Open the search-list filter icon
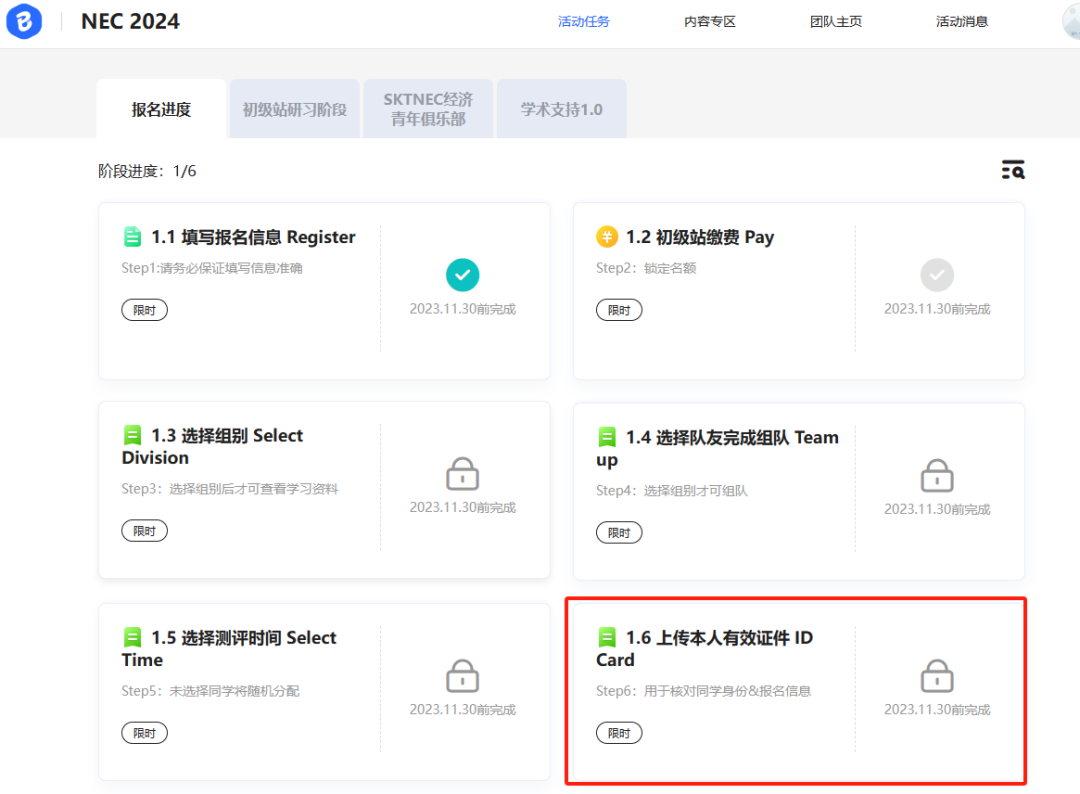This screenshot has height=794, width=1080. click(1012, 169)
